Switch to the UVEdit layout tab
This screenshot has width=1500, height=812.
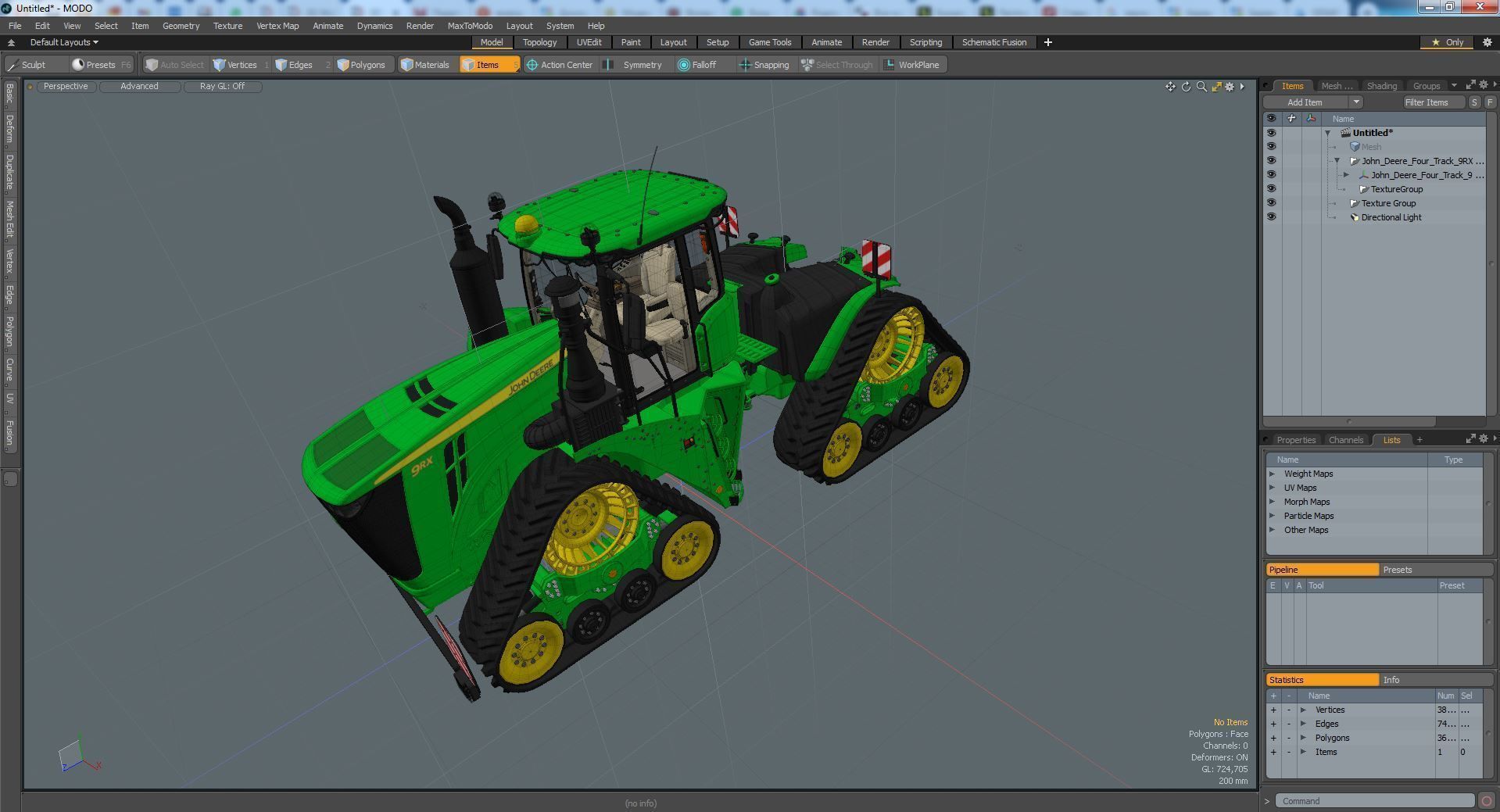click(589, 42)
